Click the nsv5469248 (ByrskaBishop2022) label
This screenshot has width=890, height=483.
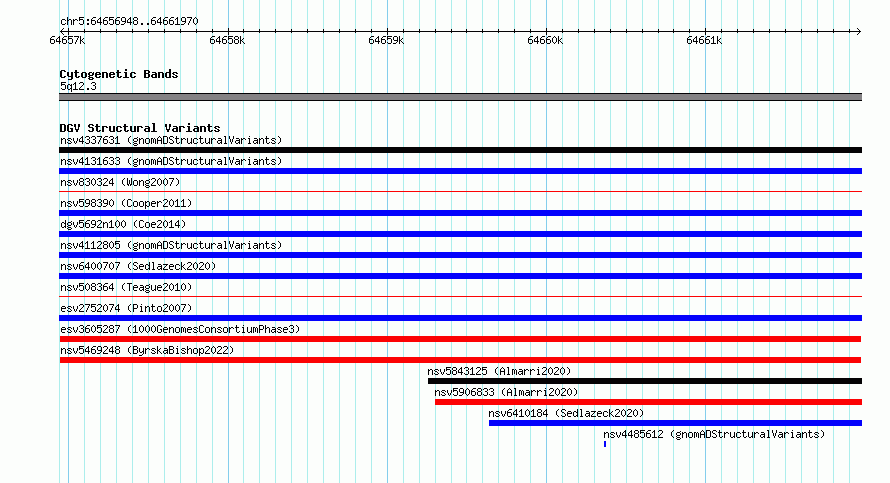click(x=147, y=350)
